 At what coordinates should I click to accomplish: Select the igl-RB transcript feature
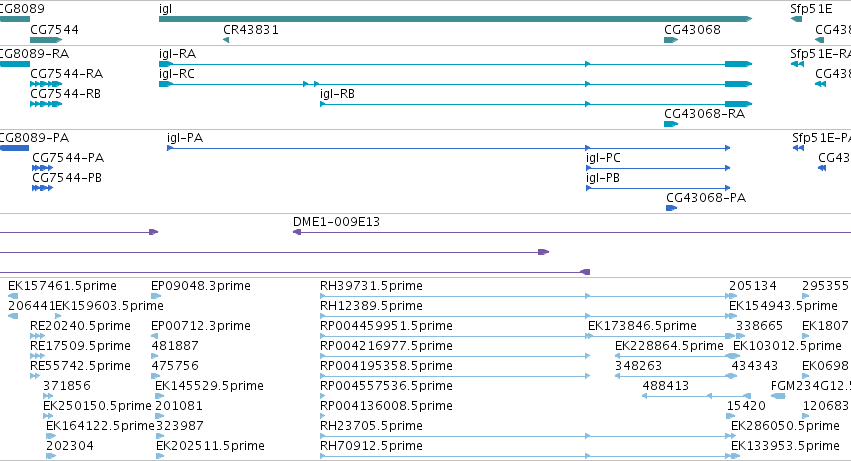[x=536, y=104]
